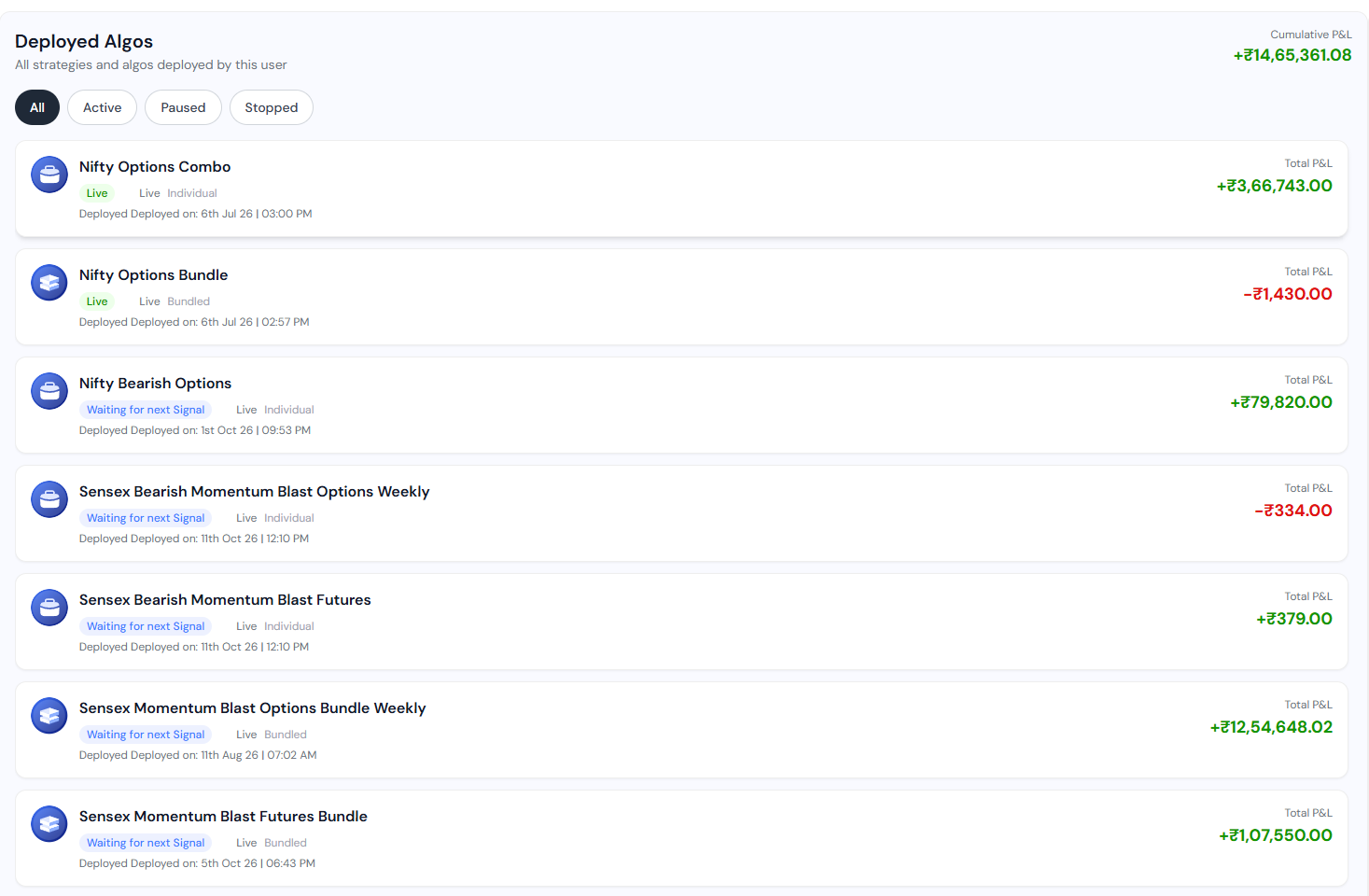The height and width of the screenshot is (896, 1369).
Task: Click the +₹3,66,743.00 total P&L
Action: pyautogui.click(x=1274, y=186)
